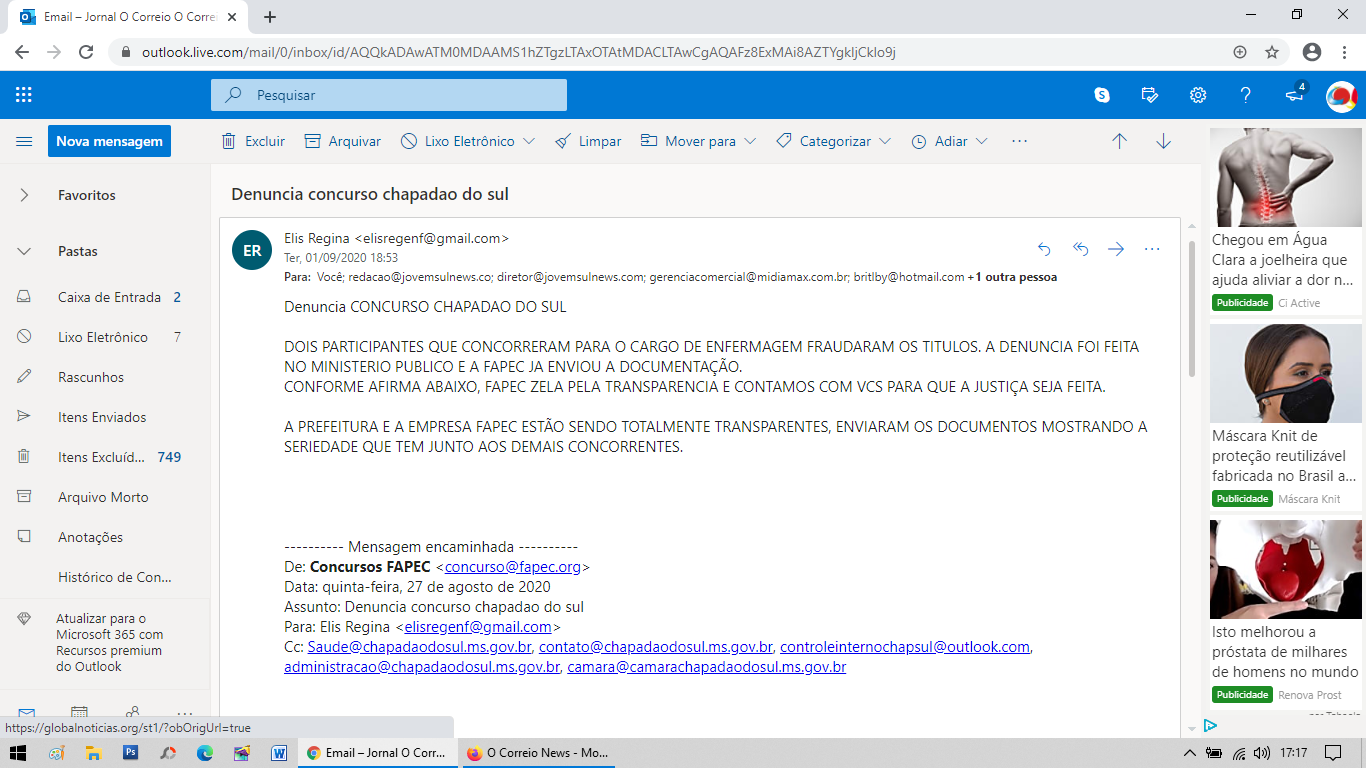Open Outlook settings gear
This screenshot has height=768, width=1366.
tap(1198, 95)
